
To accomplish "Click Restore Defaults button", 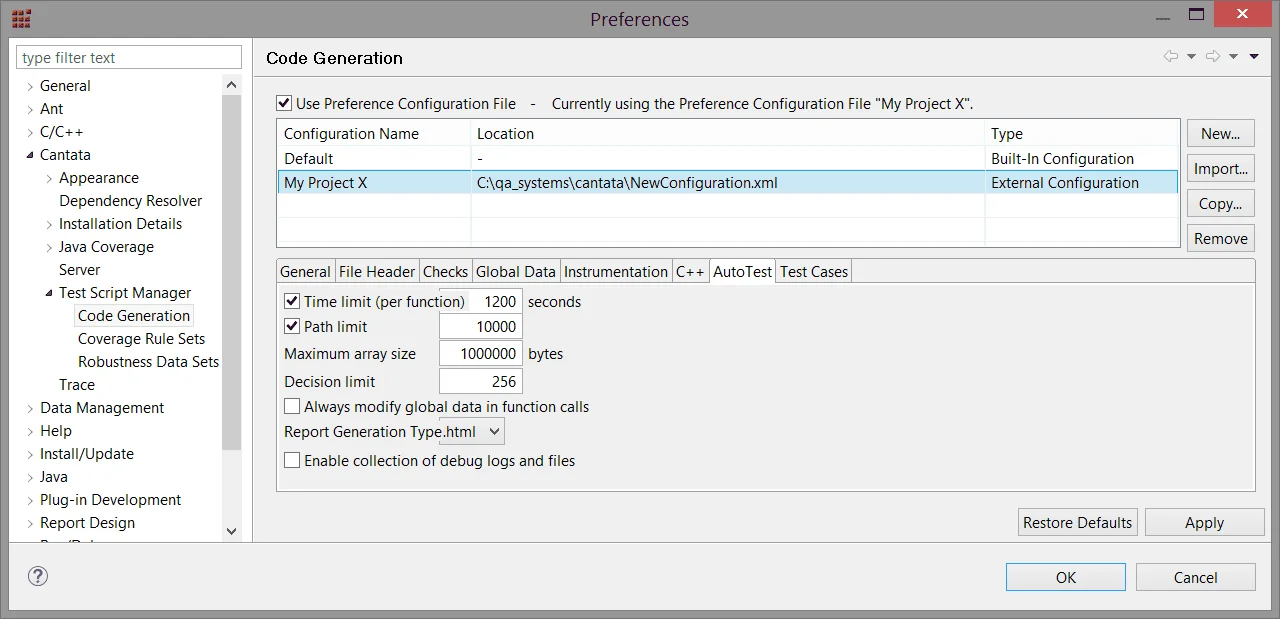I will (1078, 522).
